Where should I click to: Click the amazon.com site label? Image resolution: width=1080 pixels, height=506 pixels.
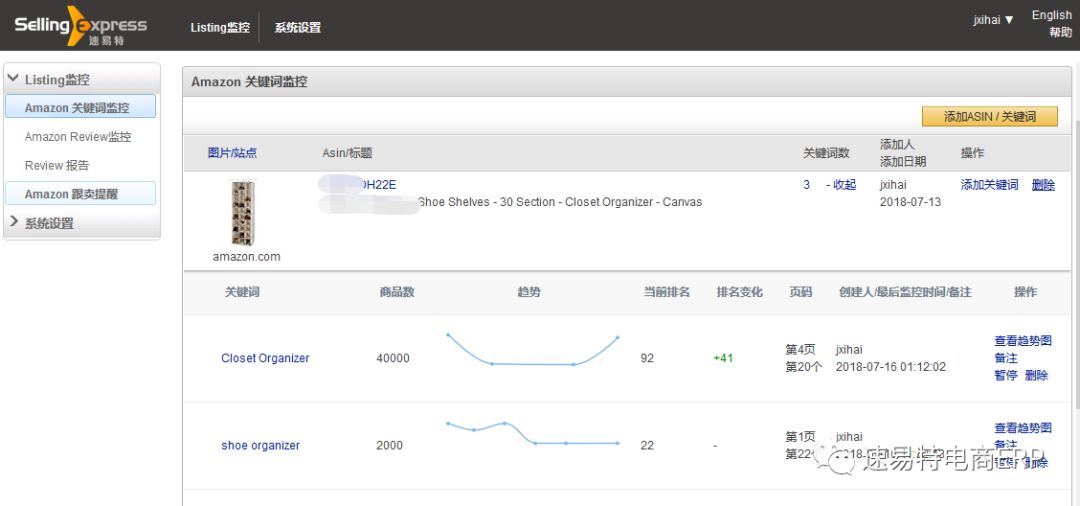coord(247,257)
